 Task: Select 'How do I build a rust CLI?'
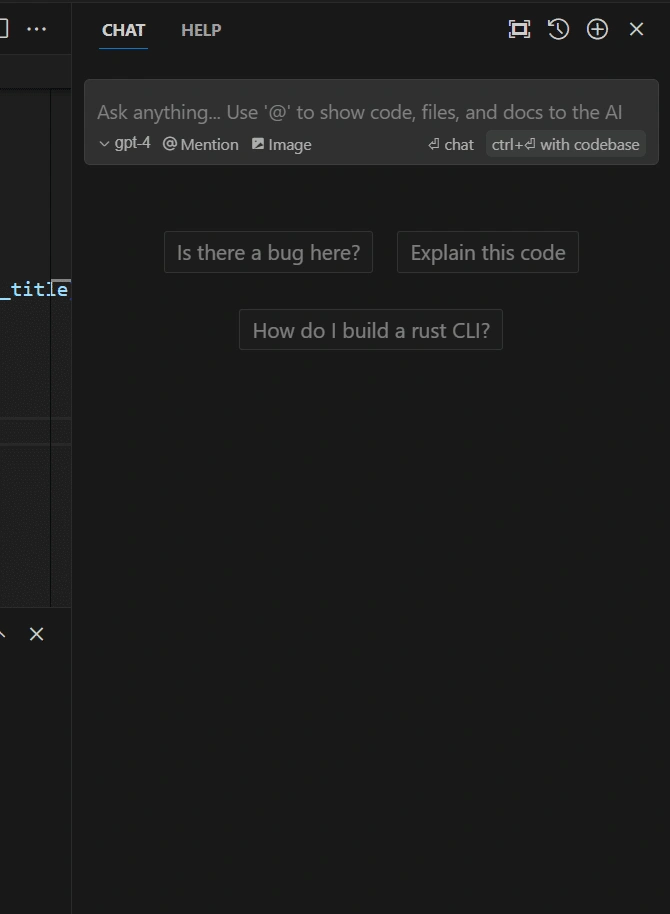pos(371,330)
